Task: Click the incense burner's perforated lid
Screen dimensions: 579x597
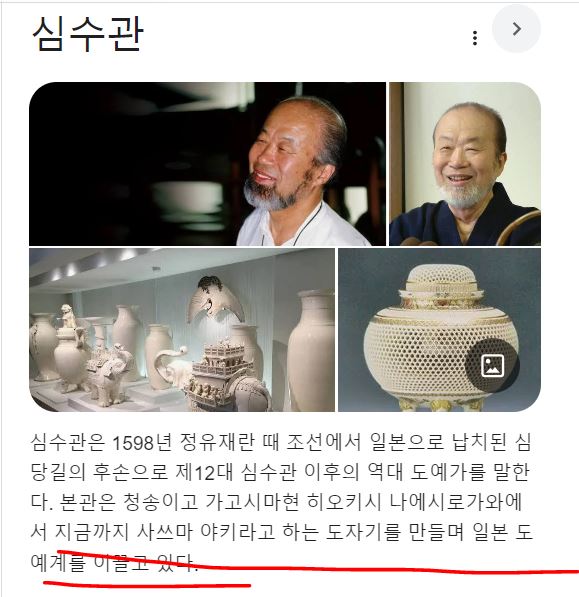Action: click(442, 280)
